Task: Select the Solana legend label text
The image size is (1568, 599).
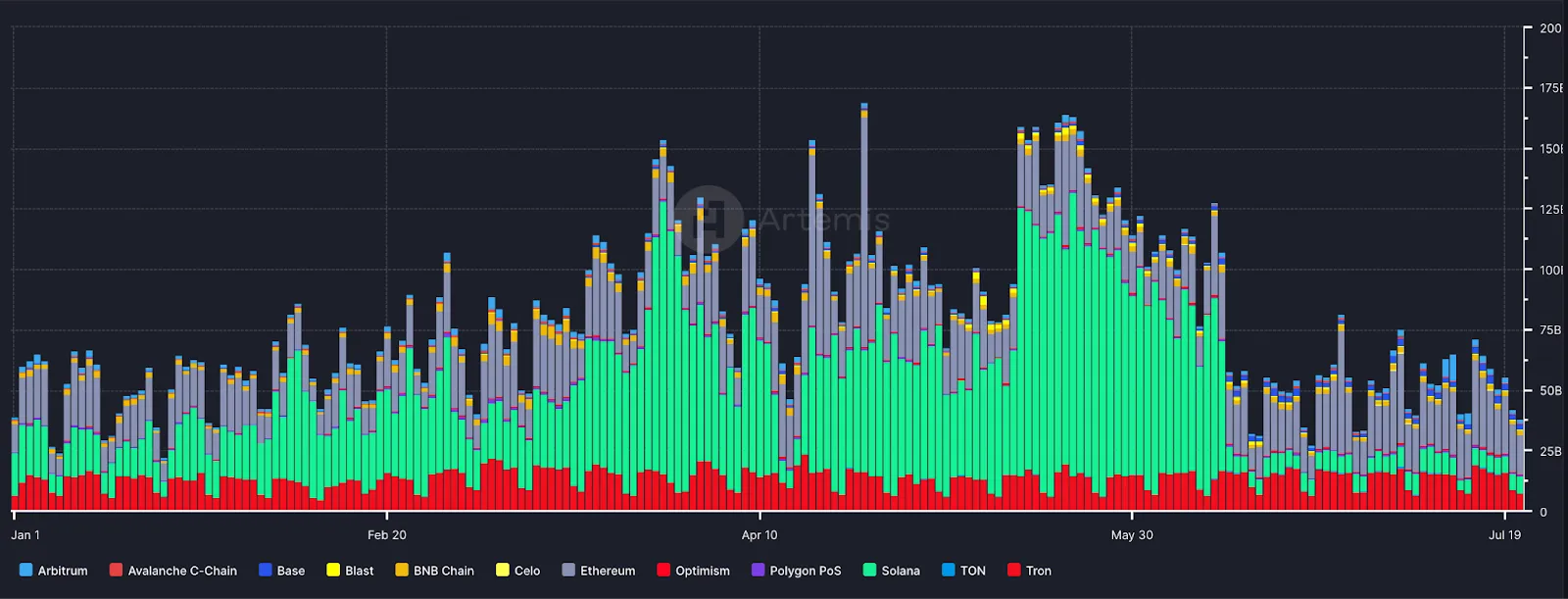Action: (900, 571)
